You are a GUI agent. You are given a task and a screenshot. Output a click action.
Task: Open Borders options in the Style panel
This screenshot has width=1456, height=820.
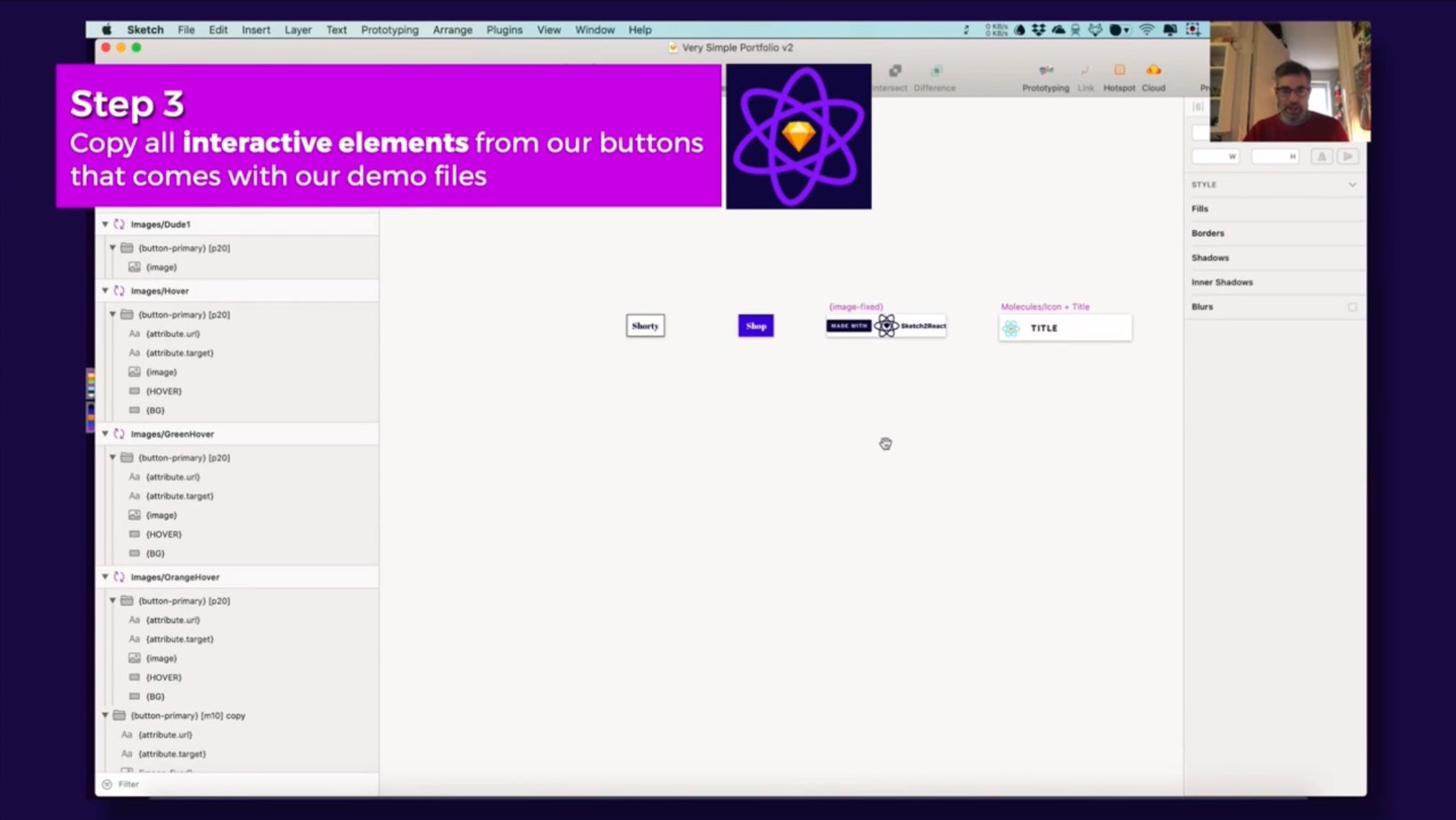pos(1208,233)
